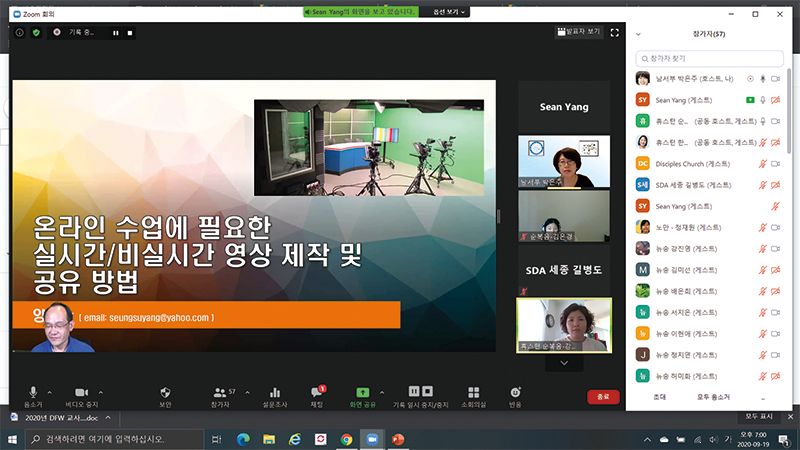Open breakout rooms (소회의실)
Viewport: 800px width, 450px height.
tap(472, 393)
